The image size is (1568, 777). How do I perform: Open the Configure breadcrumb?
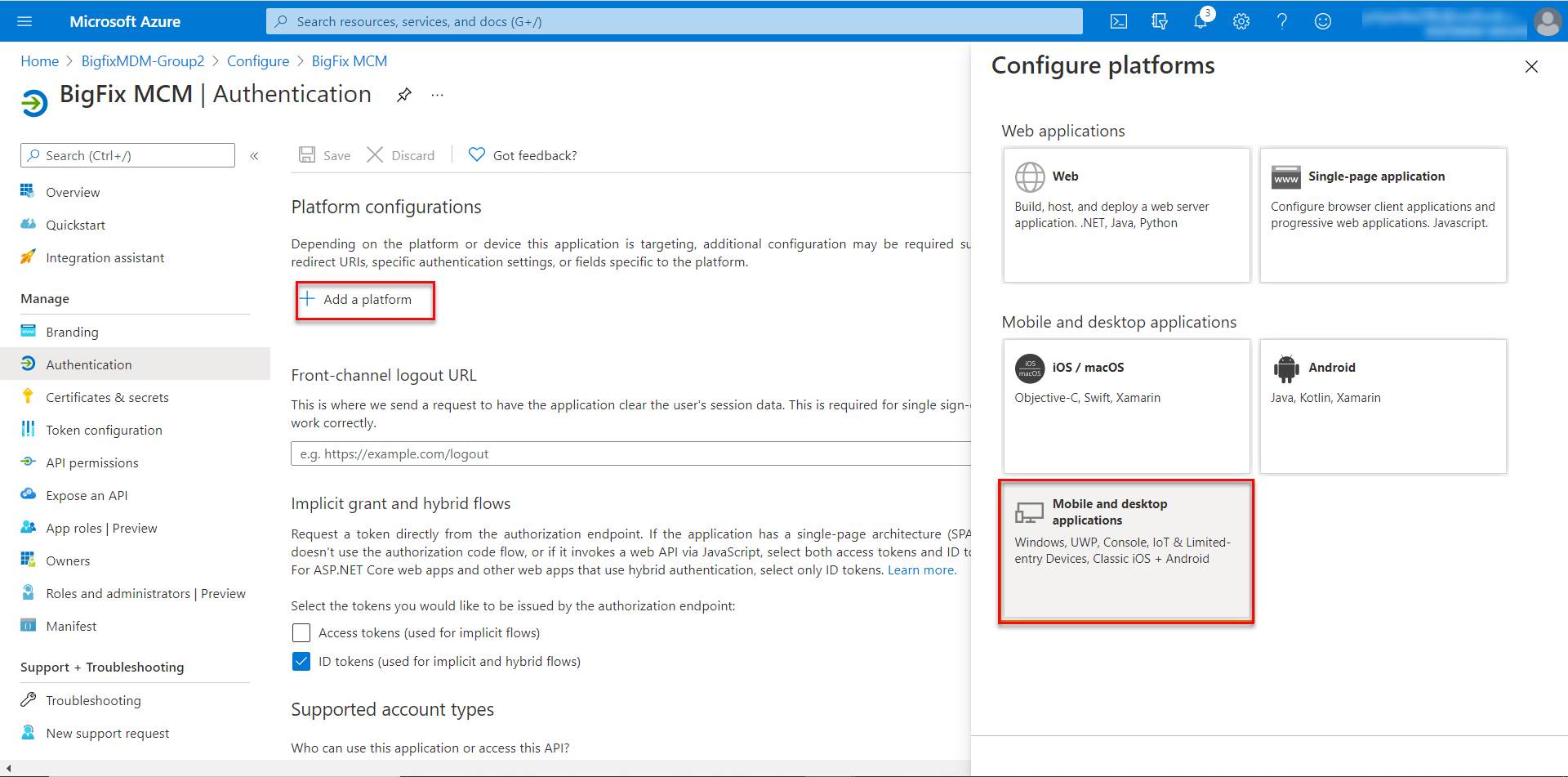click(258, 61)
